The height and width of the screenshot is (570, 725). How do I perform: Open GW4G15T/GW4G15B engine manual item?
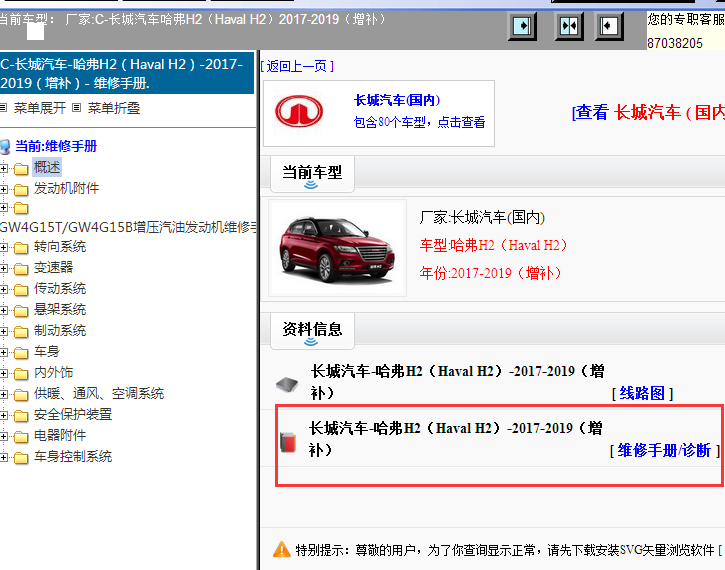[128, 227]
